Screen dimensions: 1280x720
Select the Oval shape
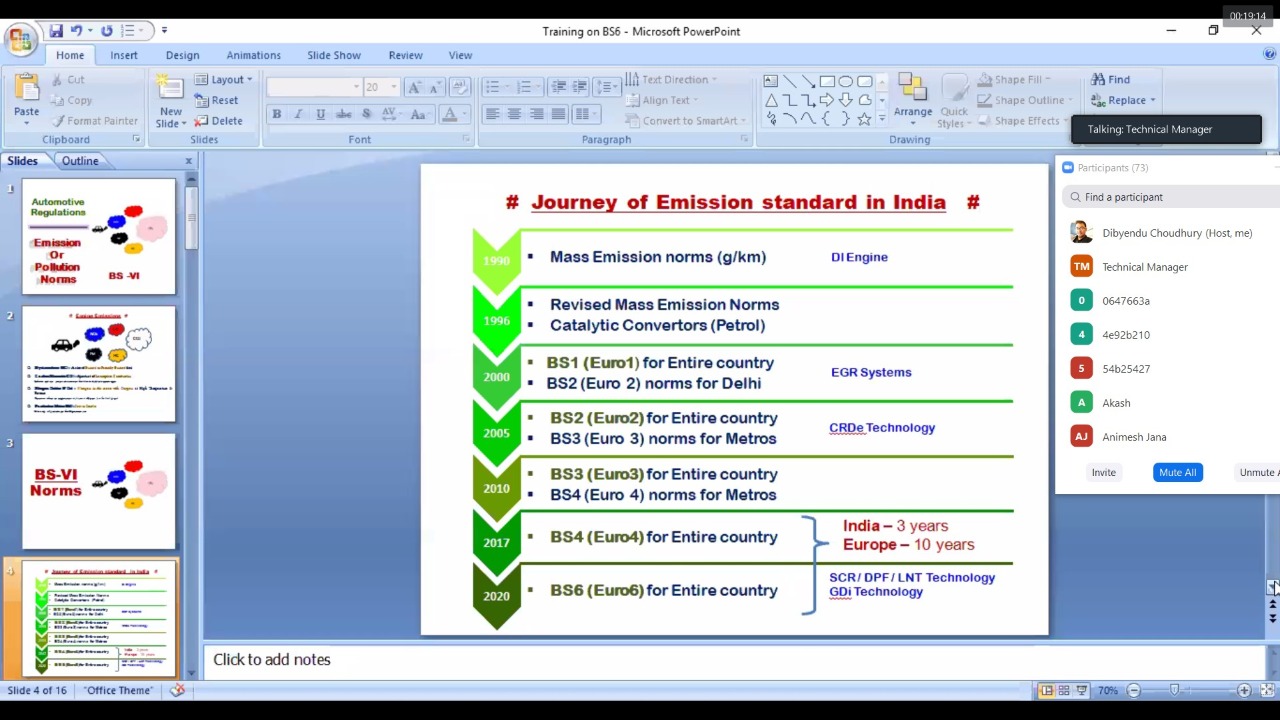click(846, 81)
